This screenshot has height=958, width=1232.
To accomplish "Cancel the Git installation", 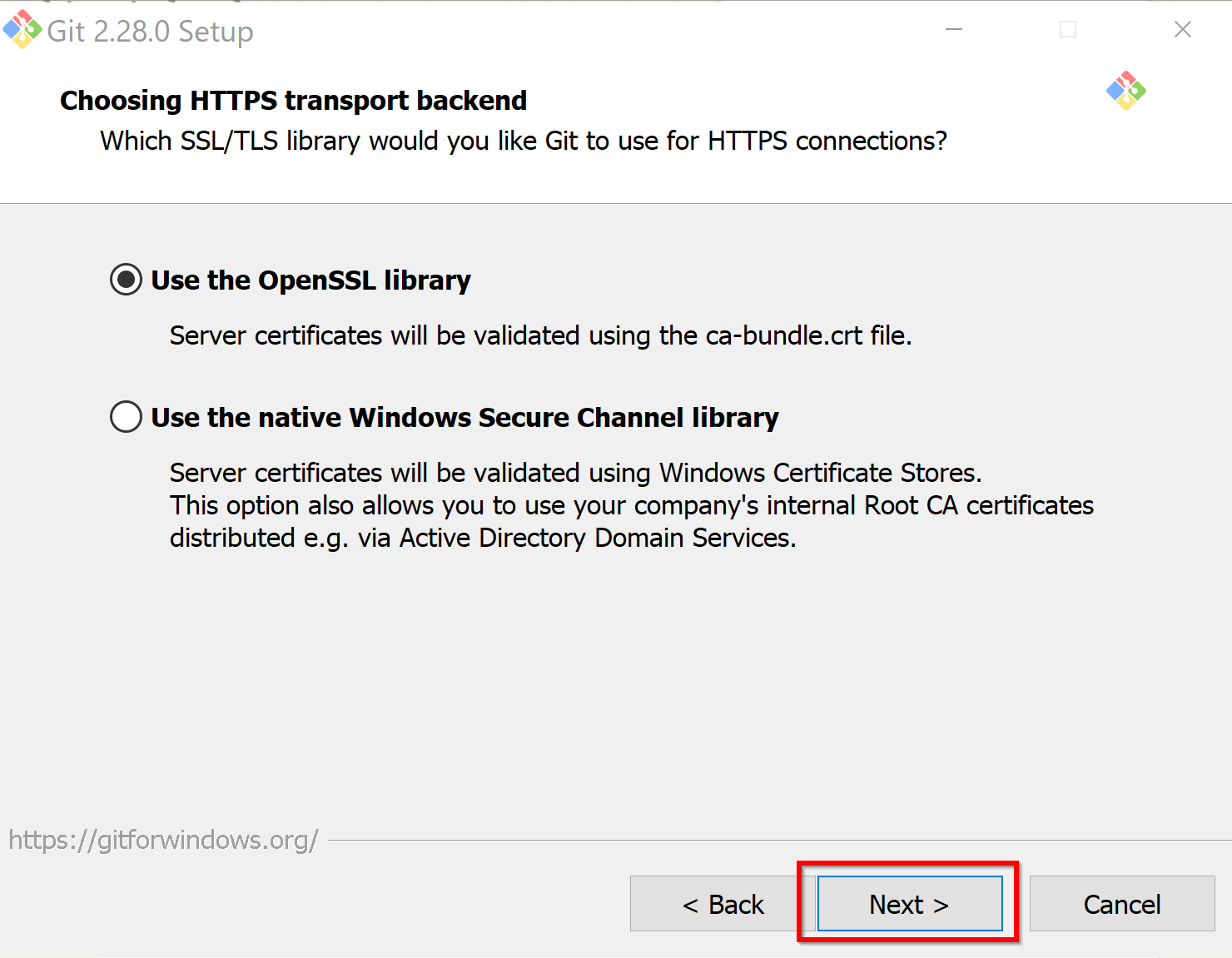I will (x=1122, y=904).
